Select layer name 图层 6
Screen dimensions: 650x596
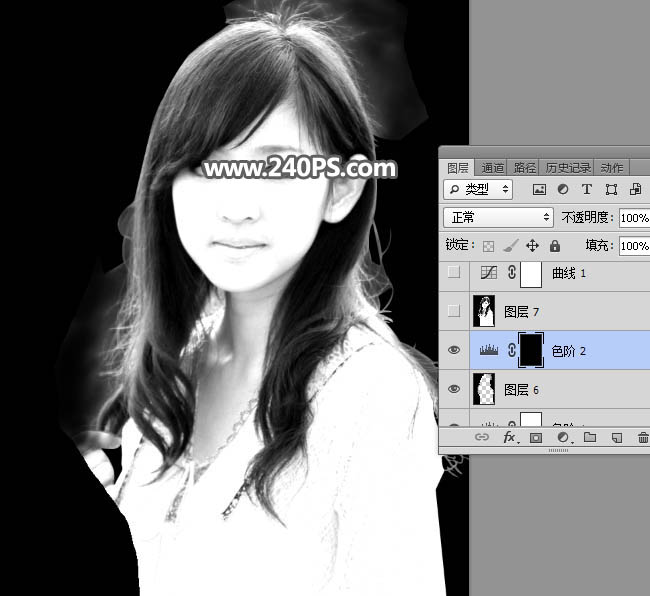point(521,390)
